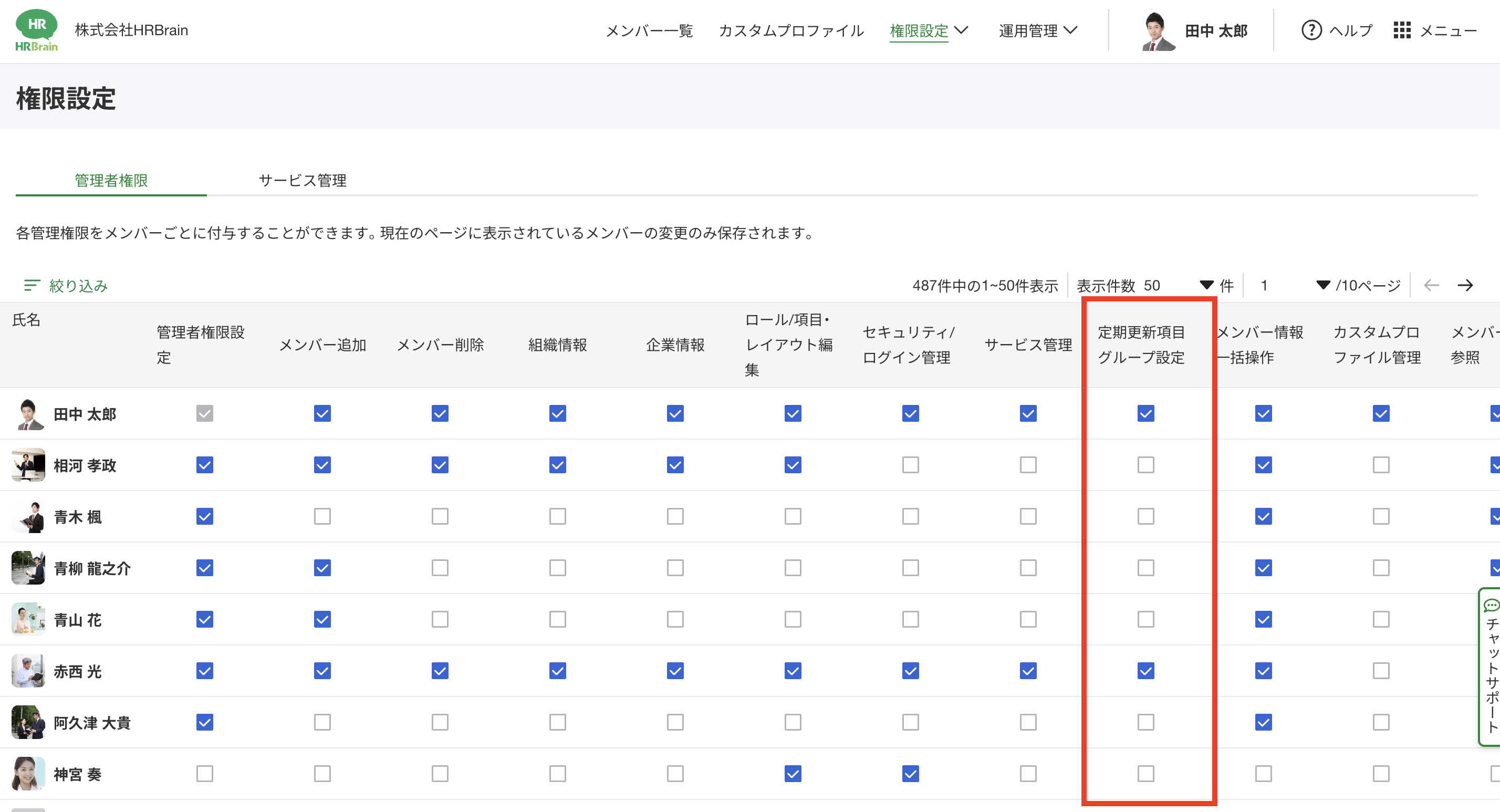Screen dimensions: 1500x812
Task: Click the previous page arrow
Action: click(x=1431, y=285)
